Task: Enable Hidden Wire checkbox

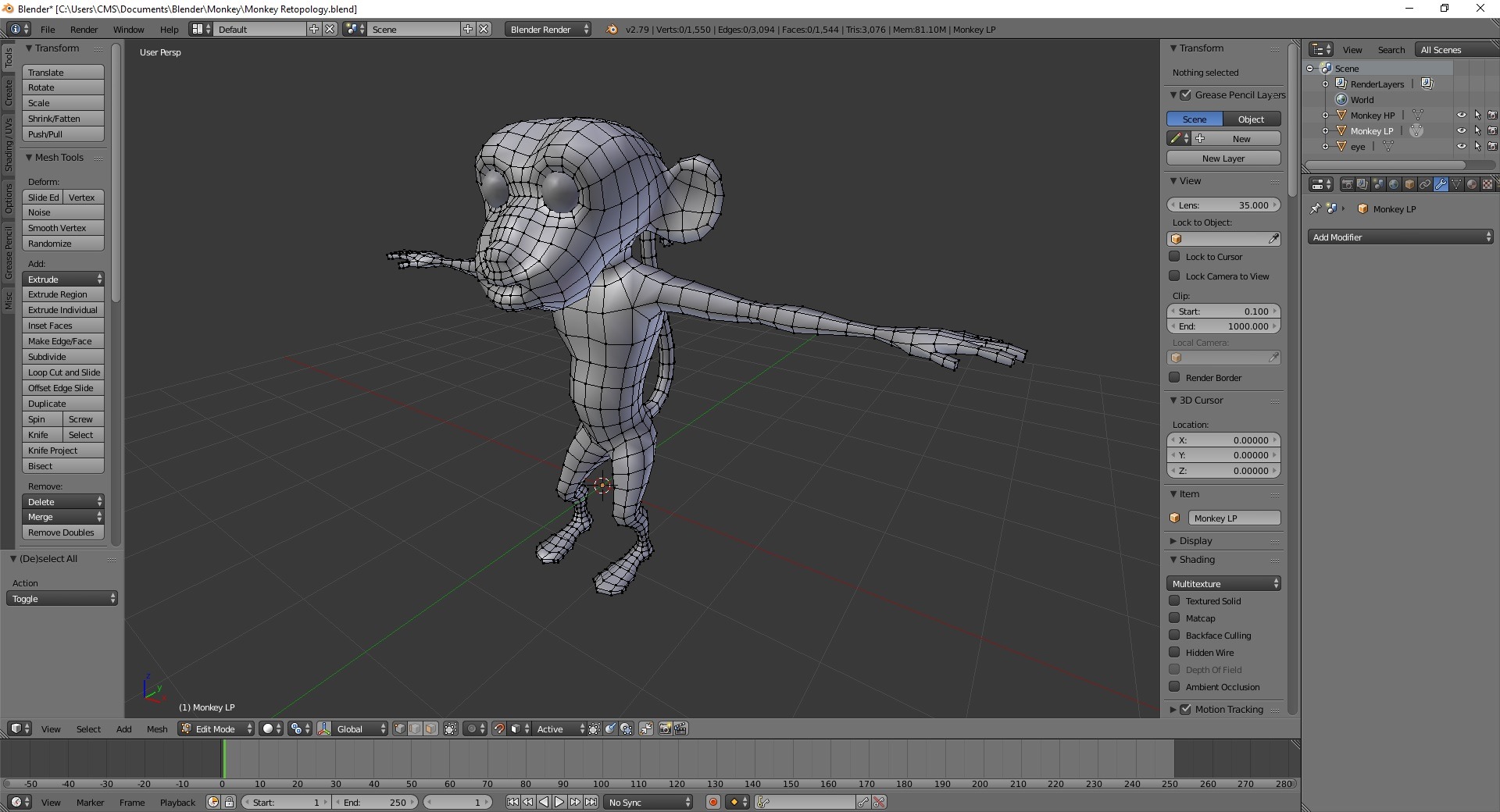Action: (x=1174, y=652)
